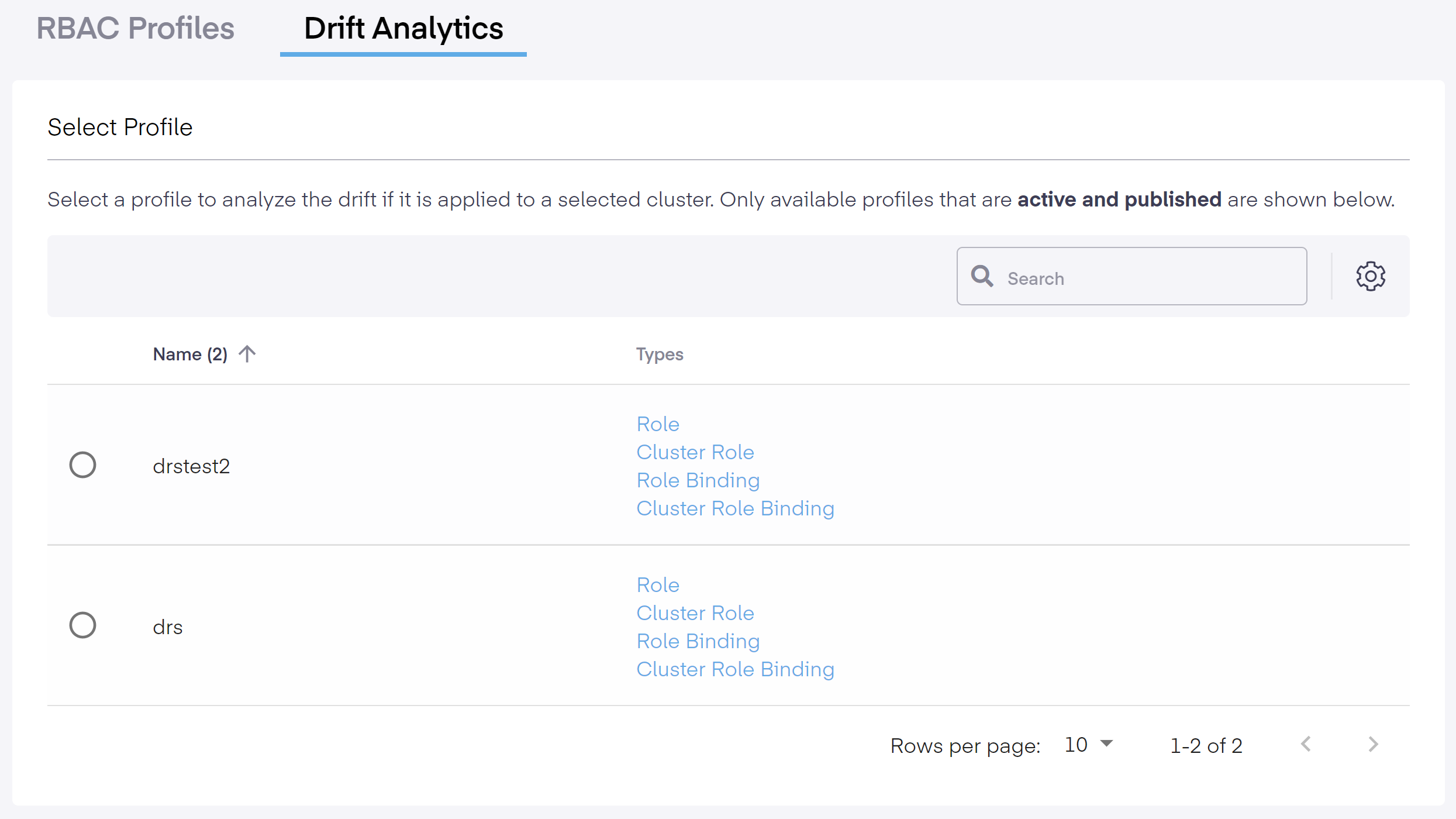The image size is (1456, 819).
Task: Open the Role link for drstest2
Action: tap(658, 424)
